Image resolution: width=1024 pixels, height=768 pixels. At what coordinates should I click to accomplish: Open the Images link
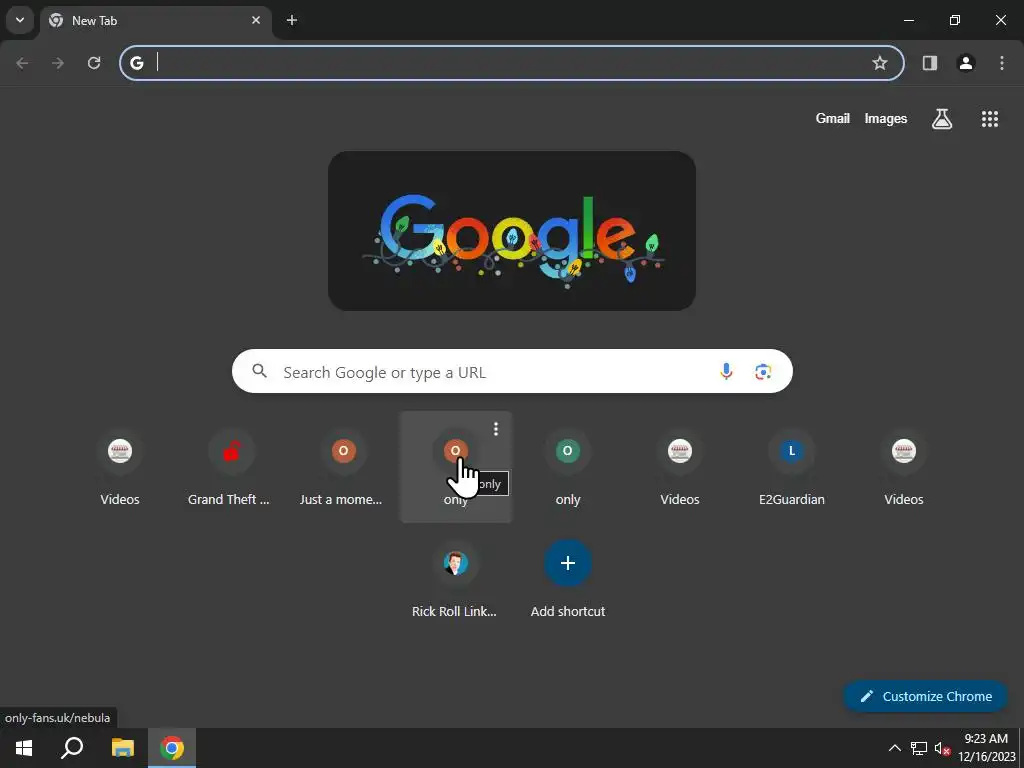point(886,118)
